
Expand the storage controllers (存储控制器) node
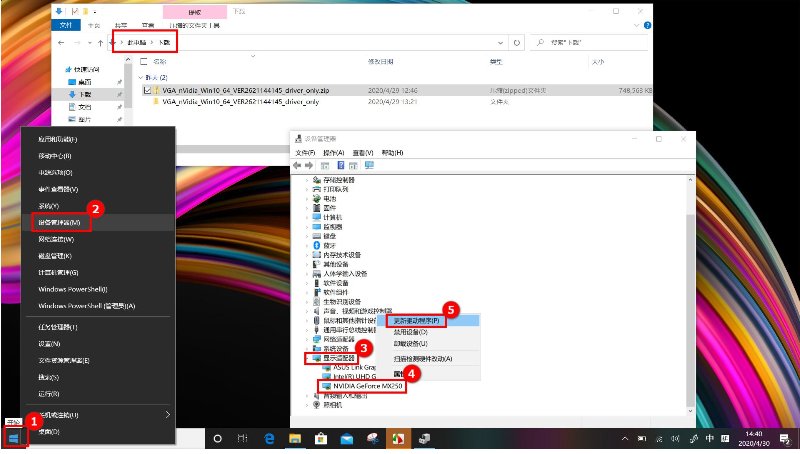click(x=307, y=180)
